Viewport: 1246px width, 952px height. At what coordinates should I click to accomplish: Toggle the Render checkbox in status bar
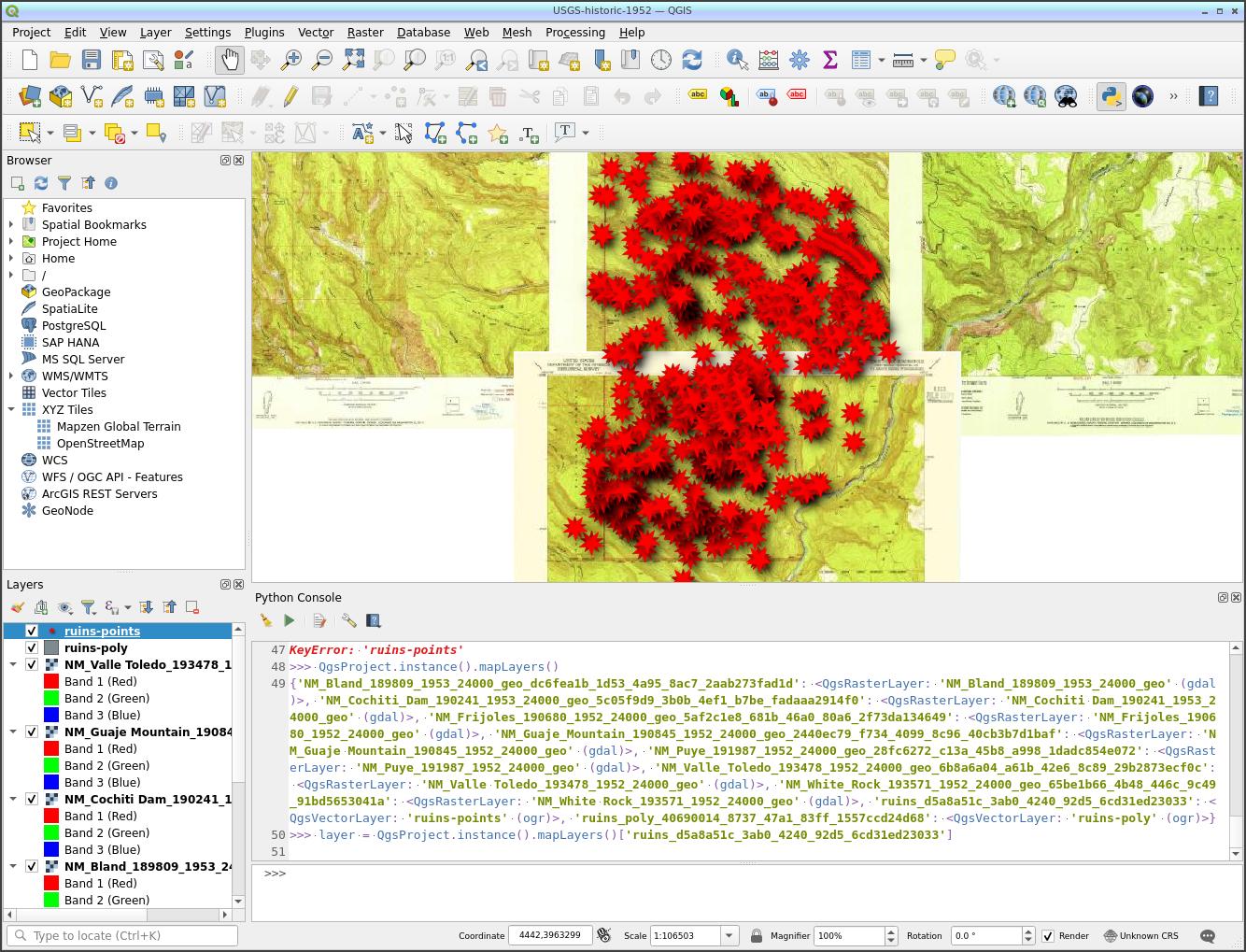[x=1048, y=935]
